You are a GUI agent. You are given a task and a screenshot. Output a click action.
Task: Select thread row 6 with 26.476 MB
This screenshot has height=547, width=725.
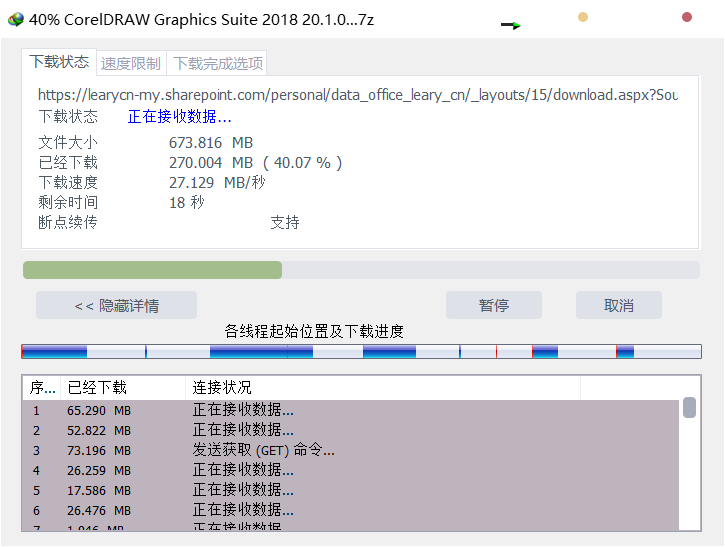coord(350,510)
